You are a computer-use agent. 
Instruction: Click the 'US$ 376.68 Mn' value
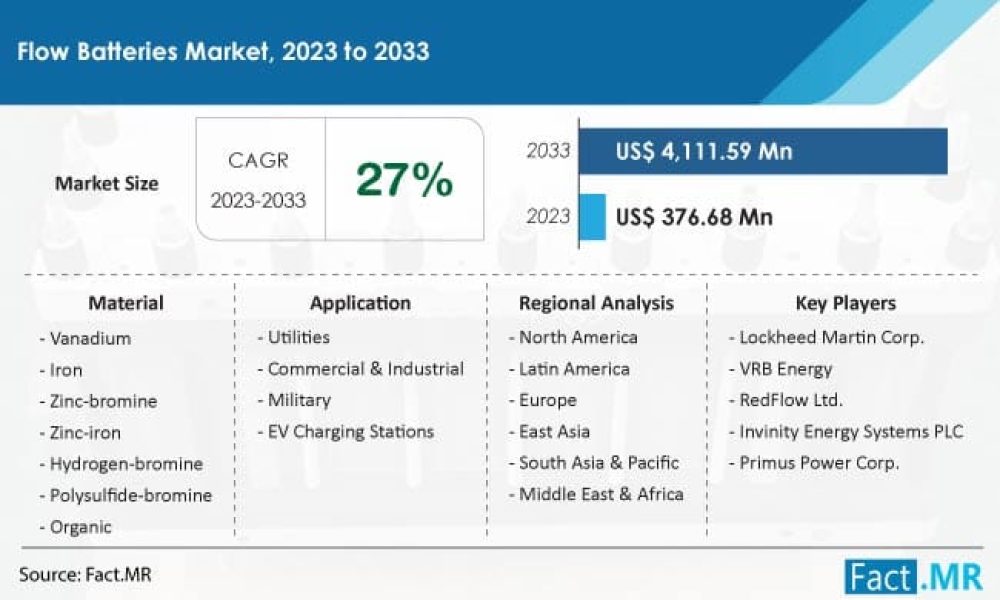(694, 217)
